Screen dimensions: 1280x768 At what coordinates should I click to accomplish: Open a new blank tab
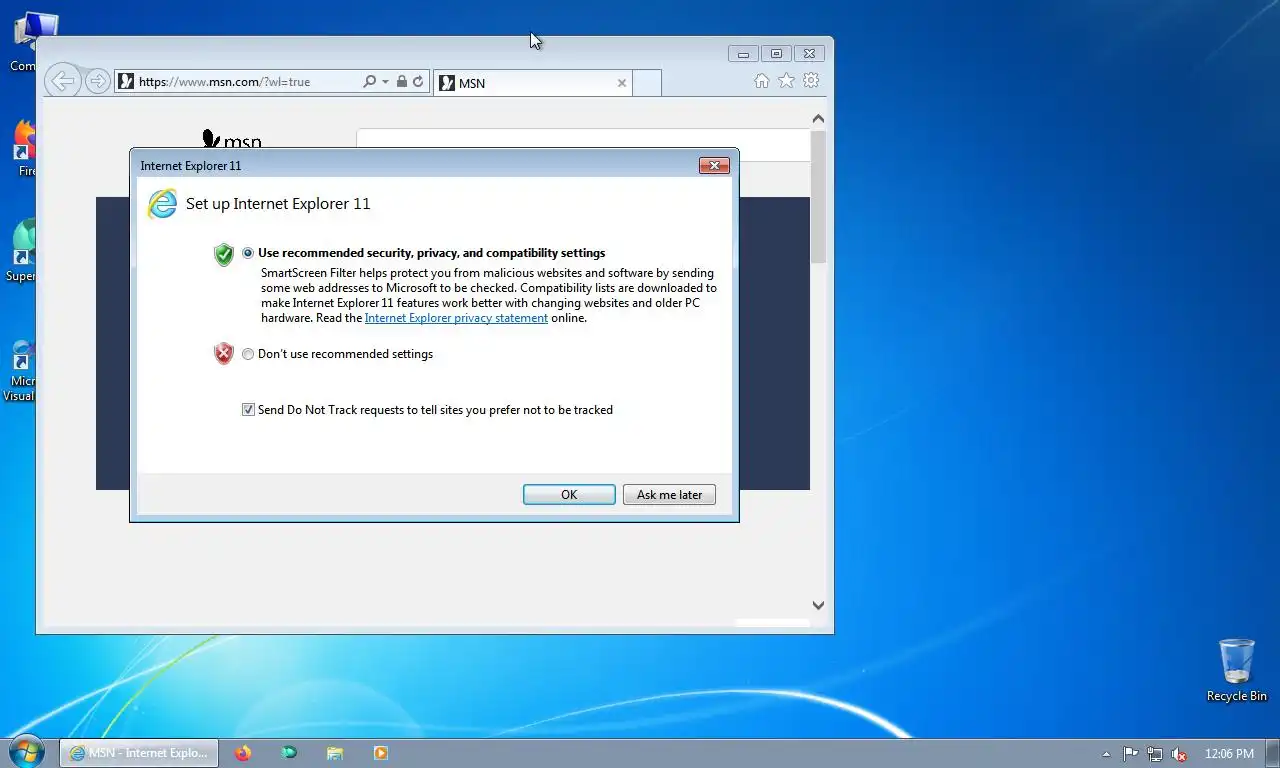pyautogui.click(x=647, y=83)
